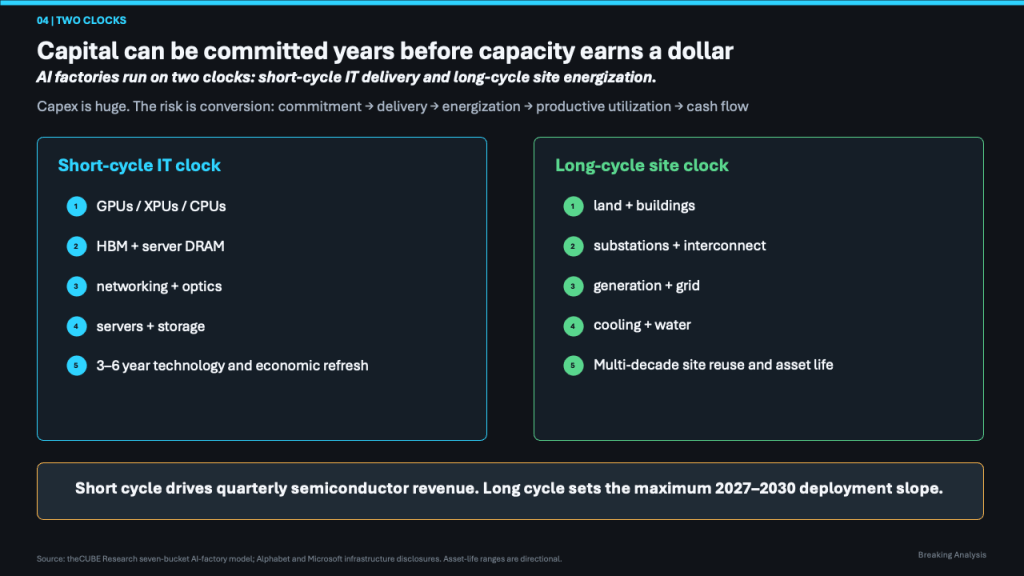Click blue number 4 bullet beside servers
This screenshot has height=576, width=1024.
76,326
